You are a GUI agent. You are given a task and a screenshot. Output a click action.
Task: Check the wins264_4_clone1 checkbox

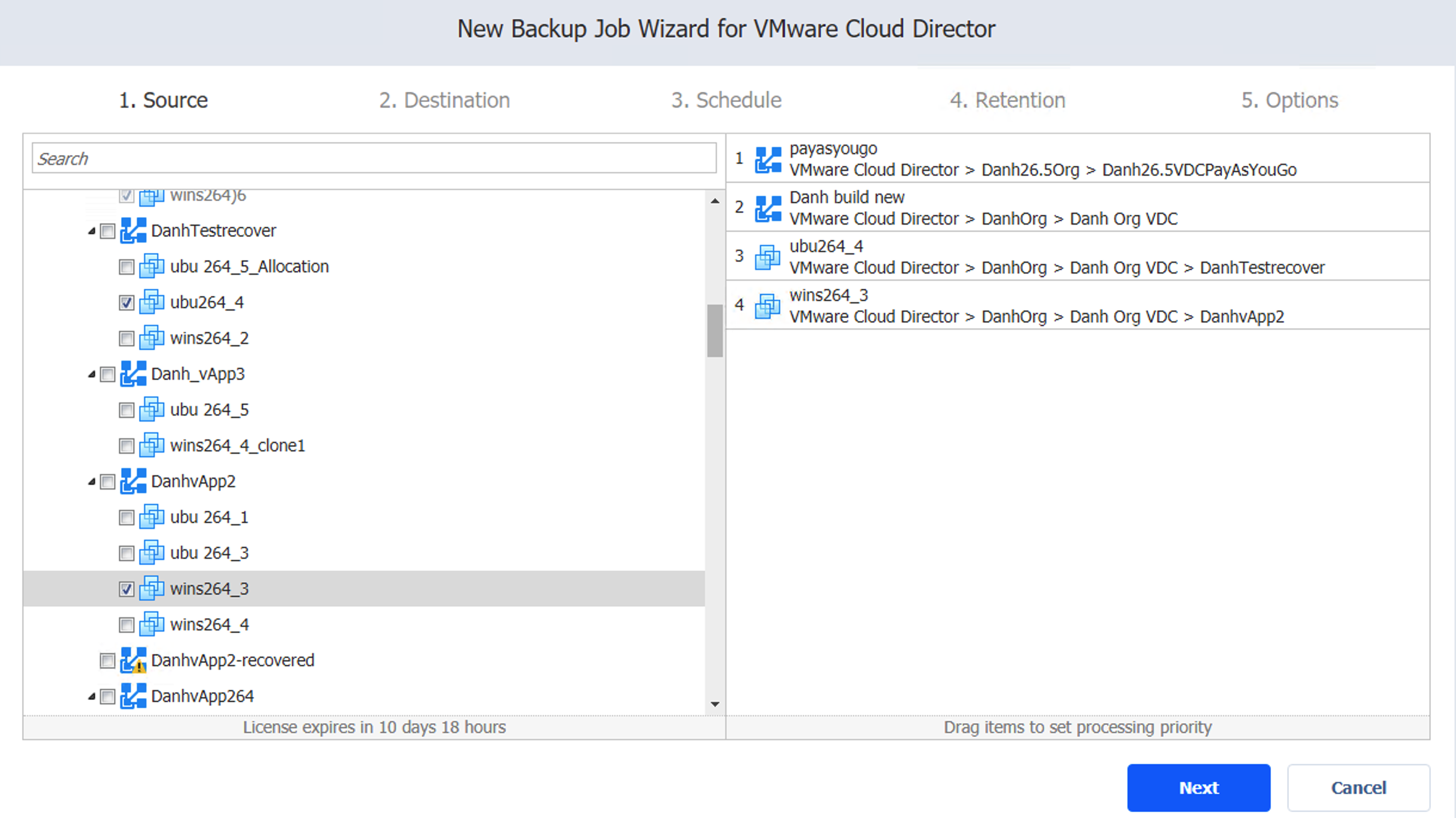(127, 446)
